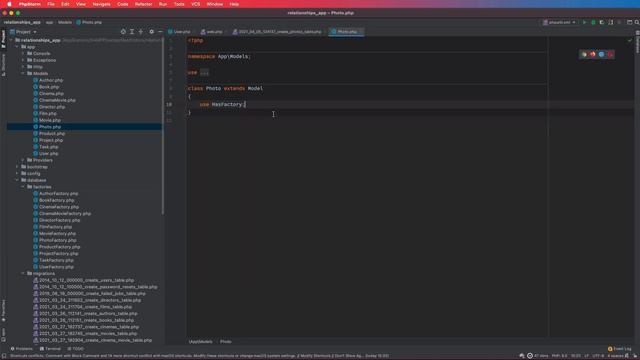The width and height of the screenshot is (640, 360).
Task: Open search everywhere magnifier icon
Action: (x=637, y=22)
